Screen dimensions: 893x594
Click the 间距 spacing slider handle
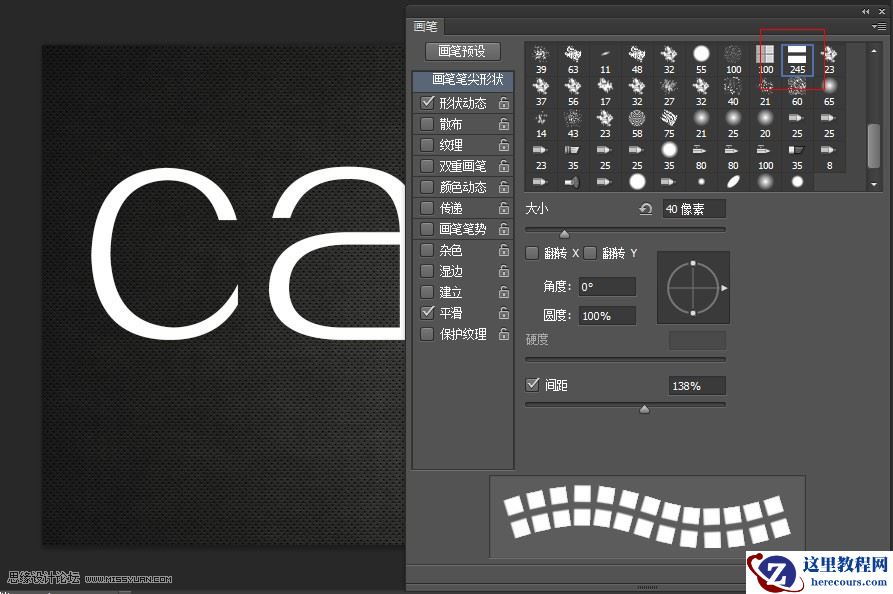[x=644, y=408]
